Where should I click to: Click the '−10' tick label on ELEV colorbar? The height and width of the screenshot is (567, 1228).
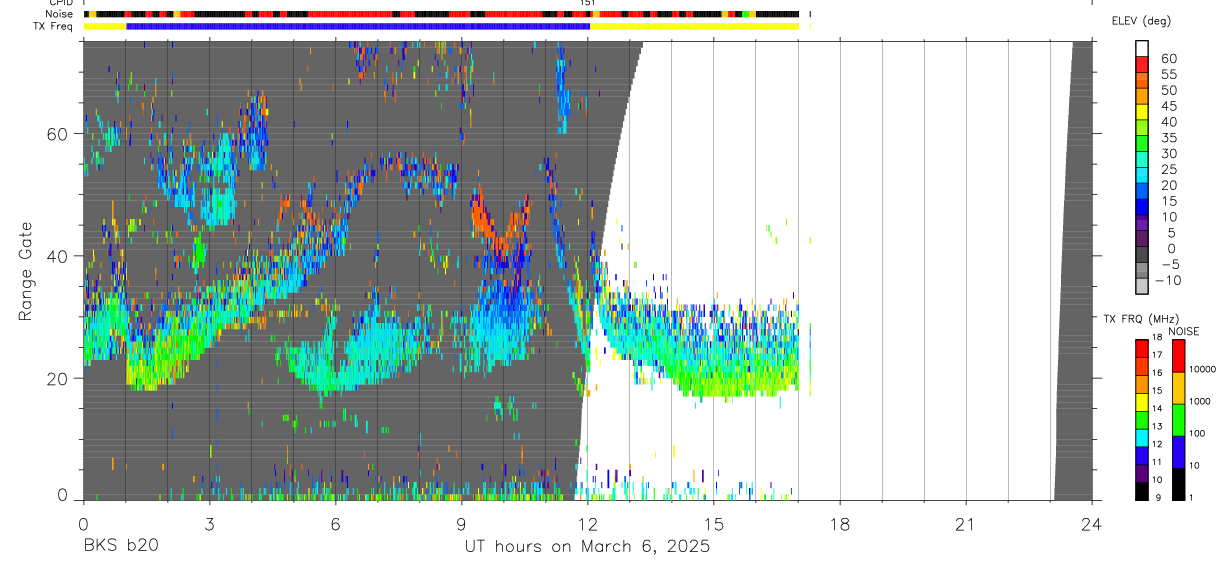(1167, 281)
